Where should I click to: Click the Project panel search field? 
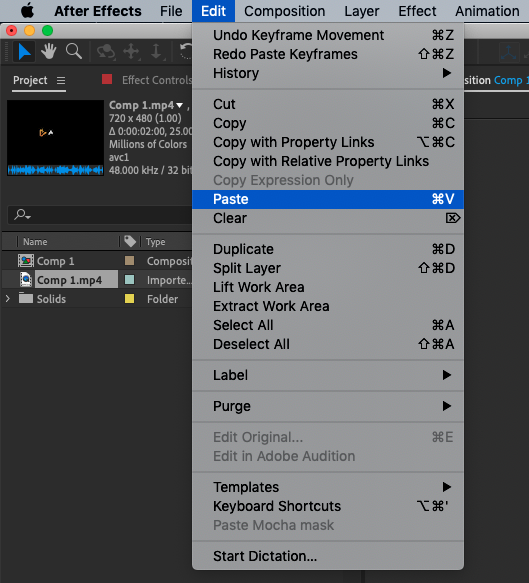tap(100, 215)
